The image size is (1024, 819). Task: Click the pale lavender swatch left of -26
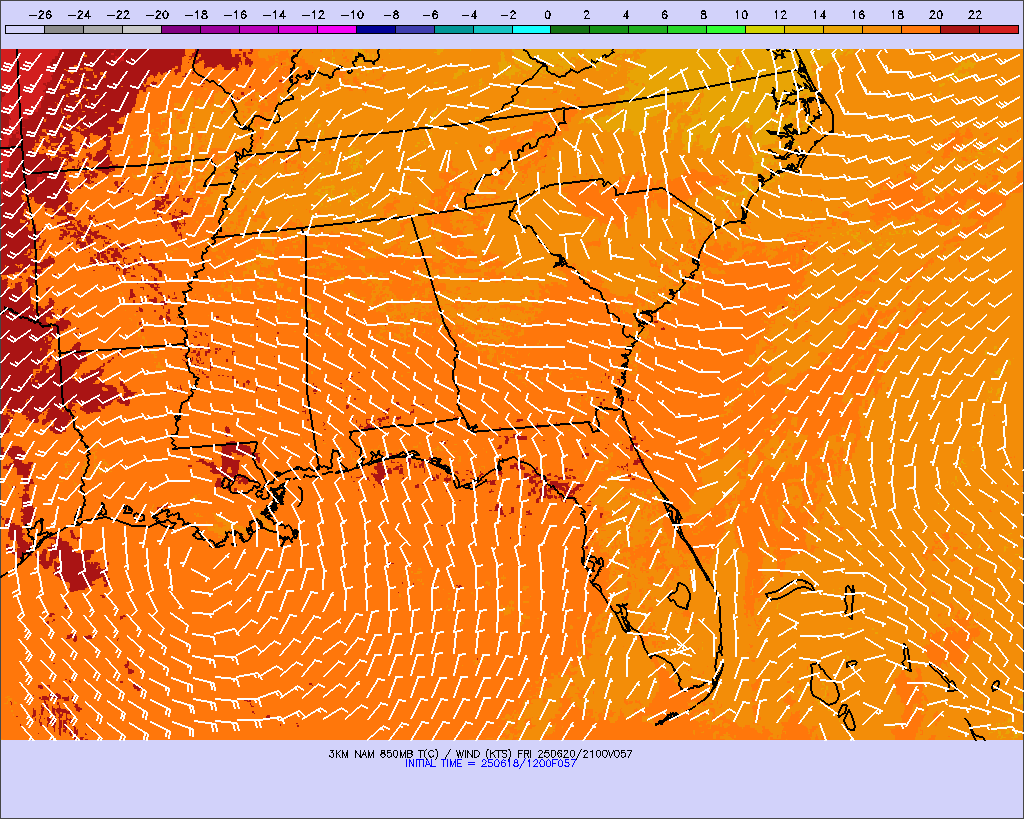pos(25,29)
